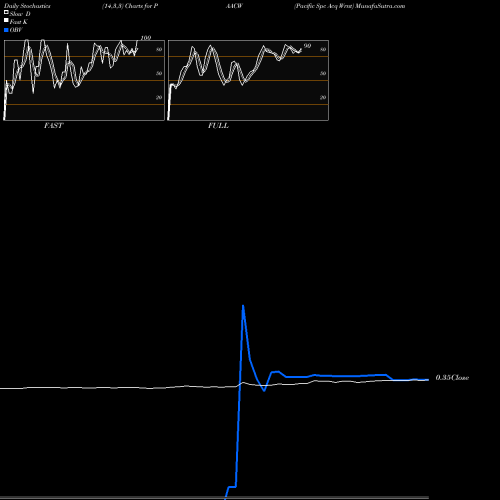Click the '(Pacific Spc Acq Wrnt) MunafaSutra.com' text
Screen dimensions: 500x500
[349, 6]
